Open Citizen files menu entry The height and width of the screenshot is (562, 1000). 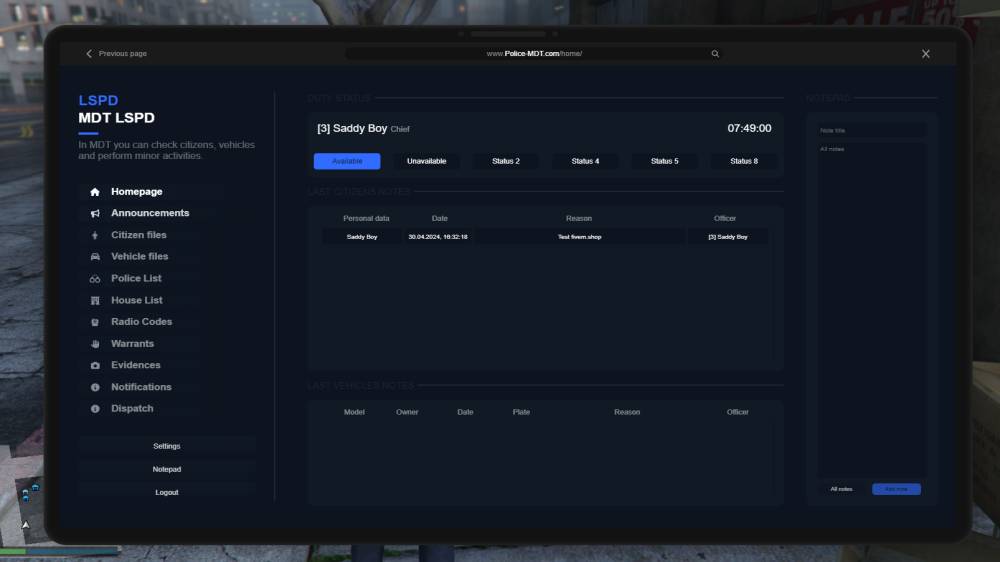138,235
